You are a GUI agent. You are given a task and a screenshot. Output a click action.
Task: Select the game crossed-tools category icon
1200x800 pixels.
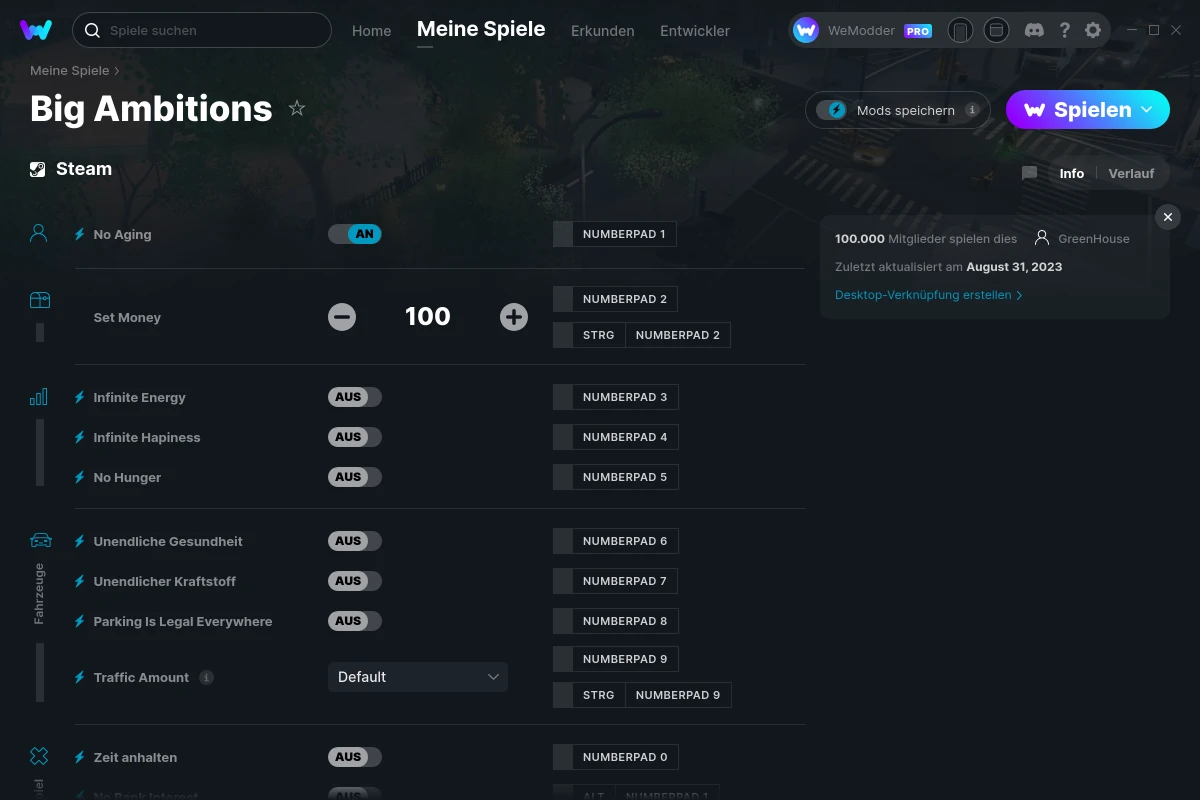point(39,756)
